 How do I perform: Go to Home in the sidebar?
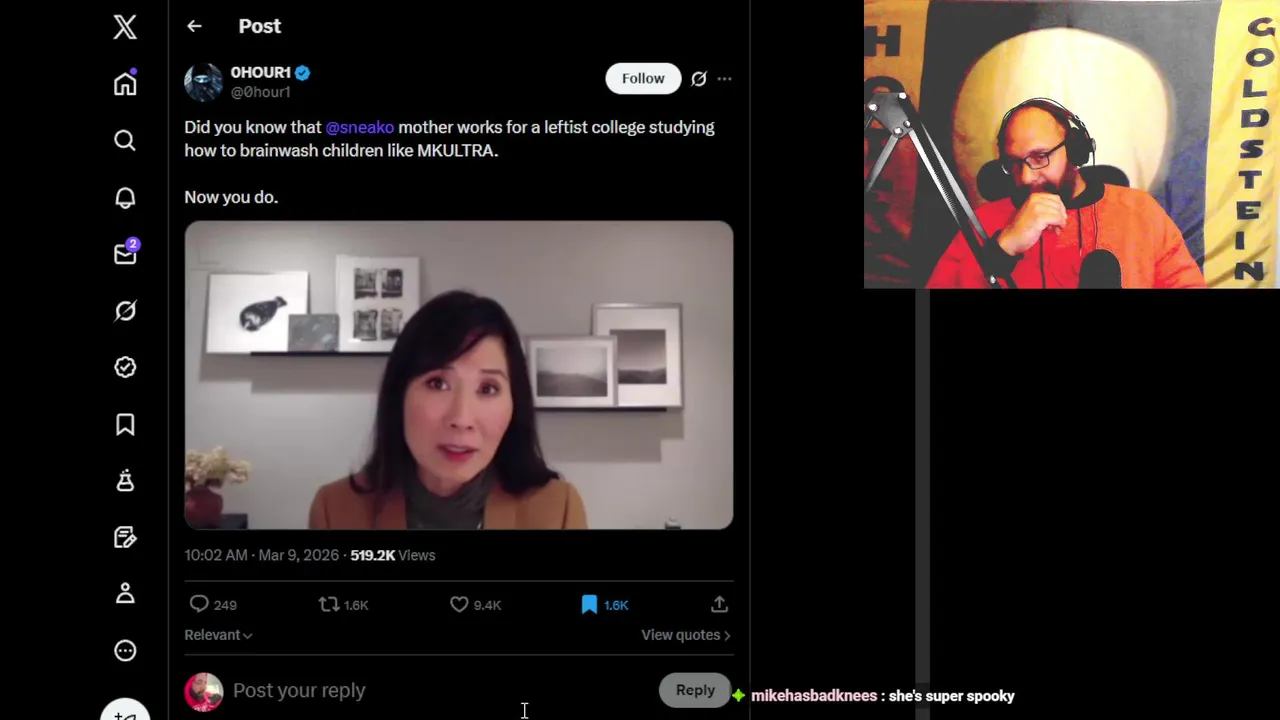pos(125,83)
